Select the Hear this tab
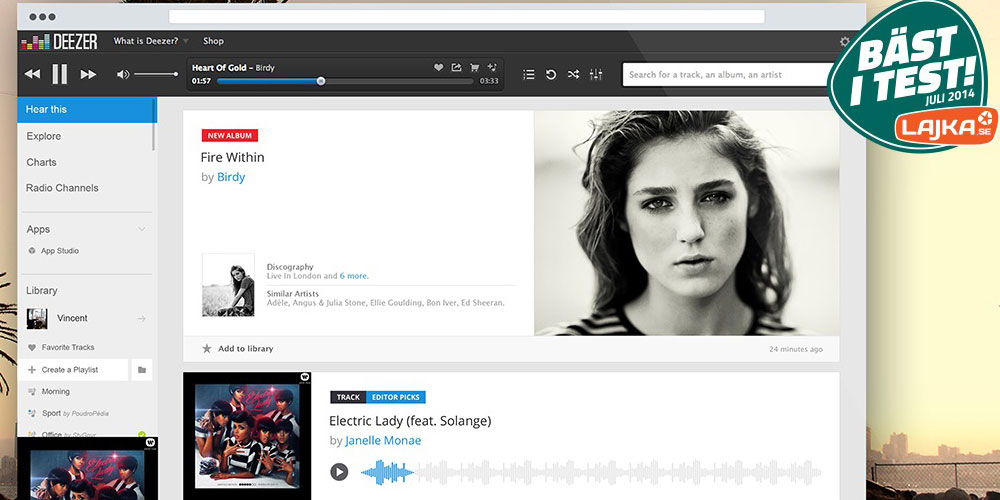 87,109
